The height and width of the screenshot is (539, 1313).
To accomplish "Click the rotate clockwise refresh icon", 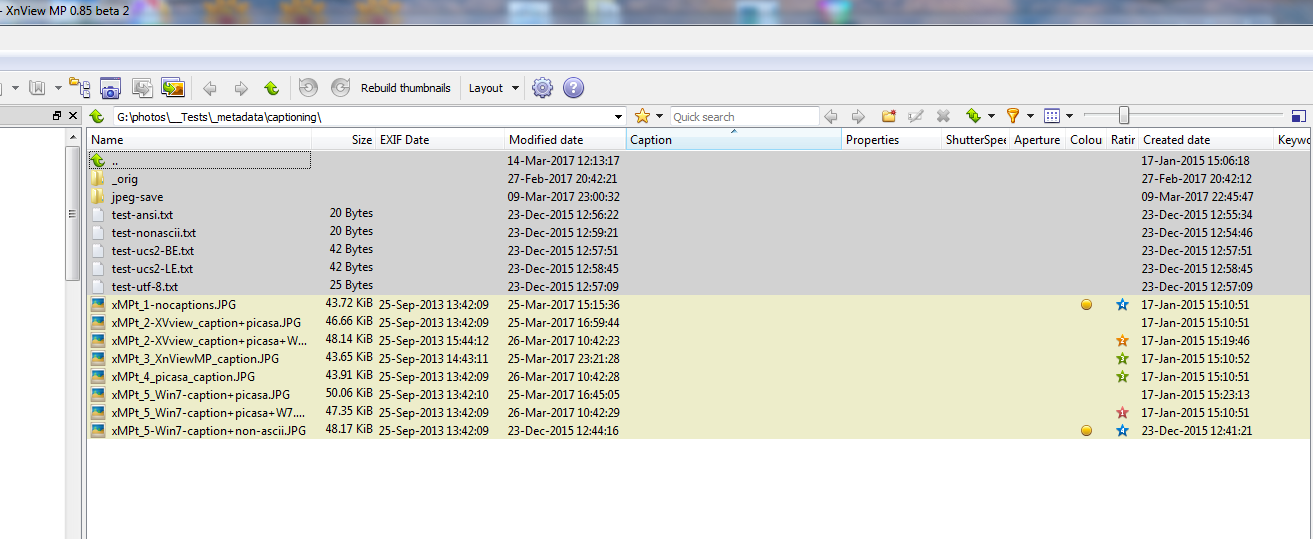I will pos(340,88).
